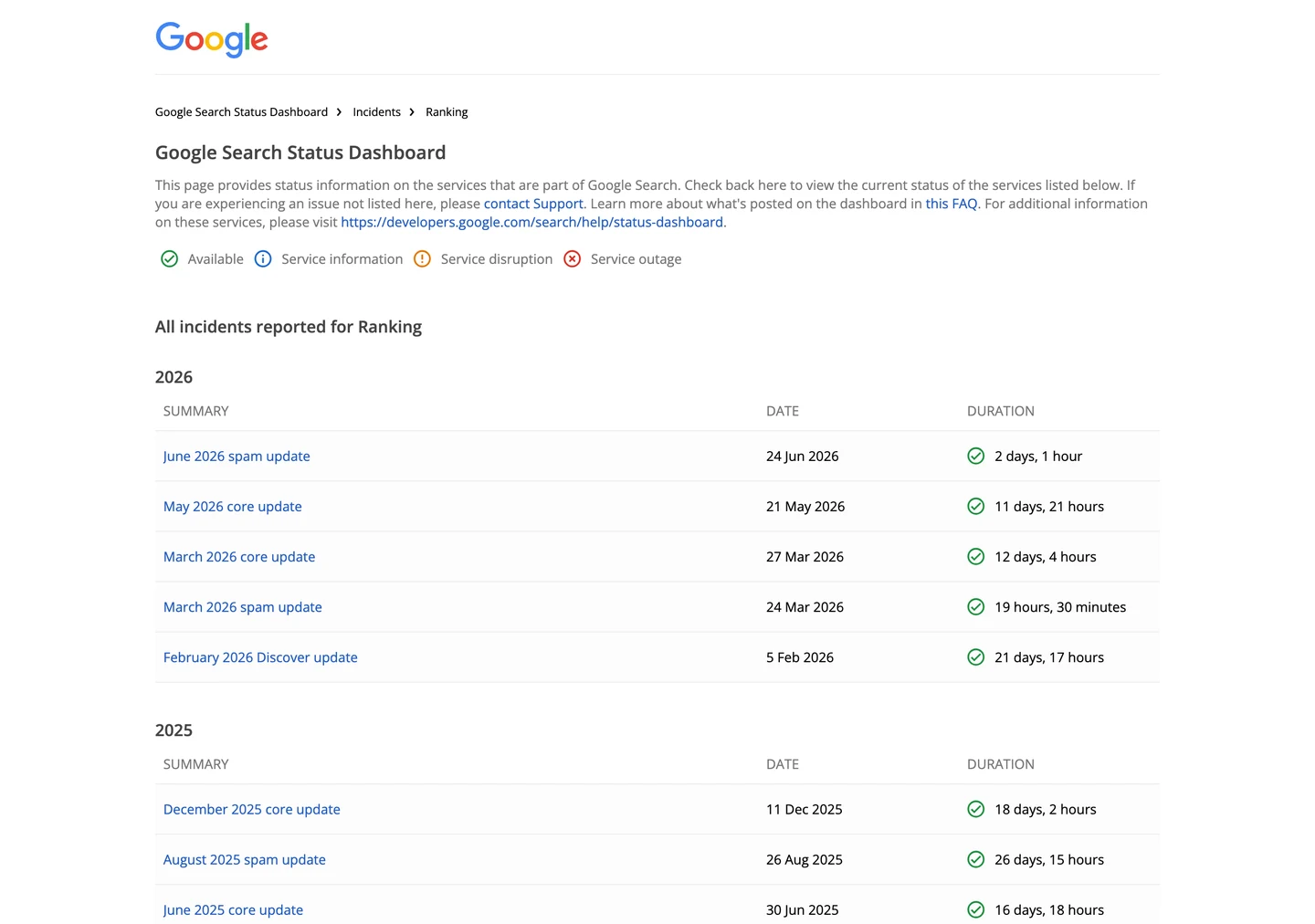Viewport: 1315px width, 924px height.
Task: Click the chevron after Google Search Status Dashboard breadcrumb
Action: pos(340,112)
